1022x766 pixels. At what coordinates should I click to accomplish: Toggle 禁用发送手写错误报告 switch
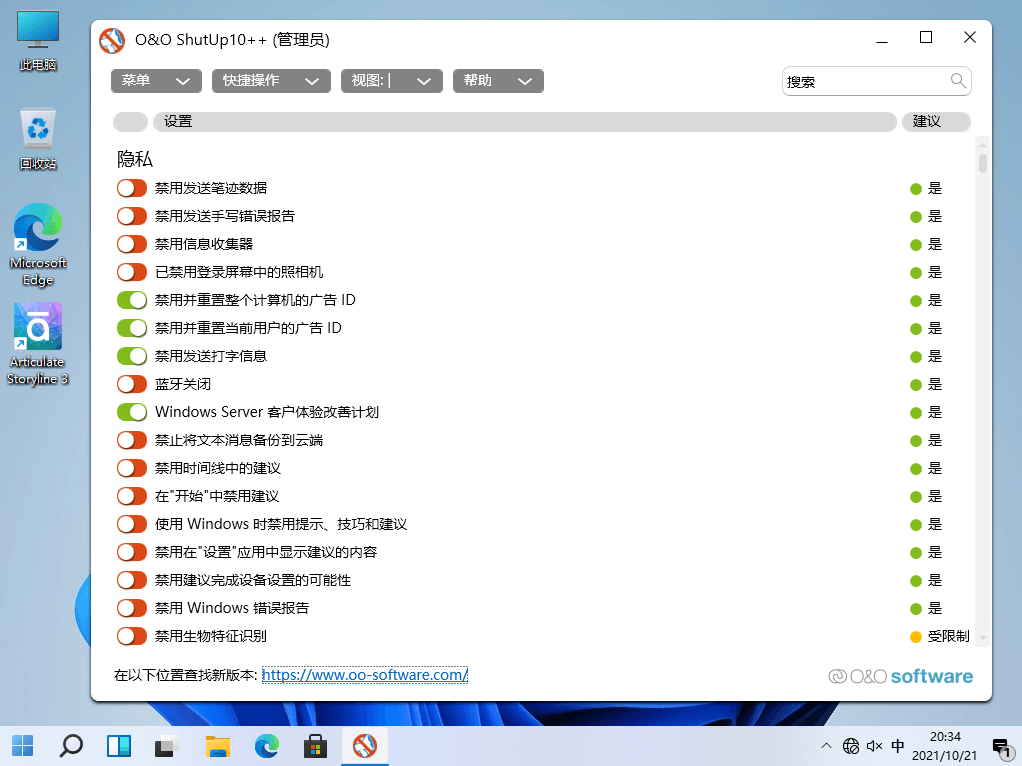point(132,216)
